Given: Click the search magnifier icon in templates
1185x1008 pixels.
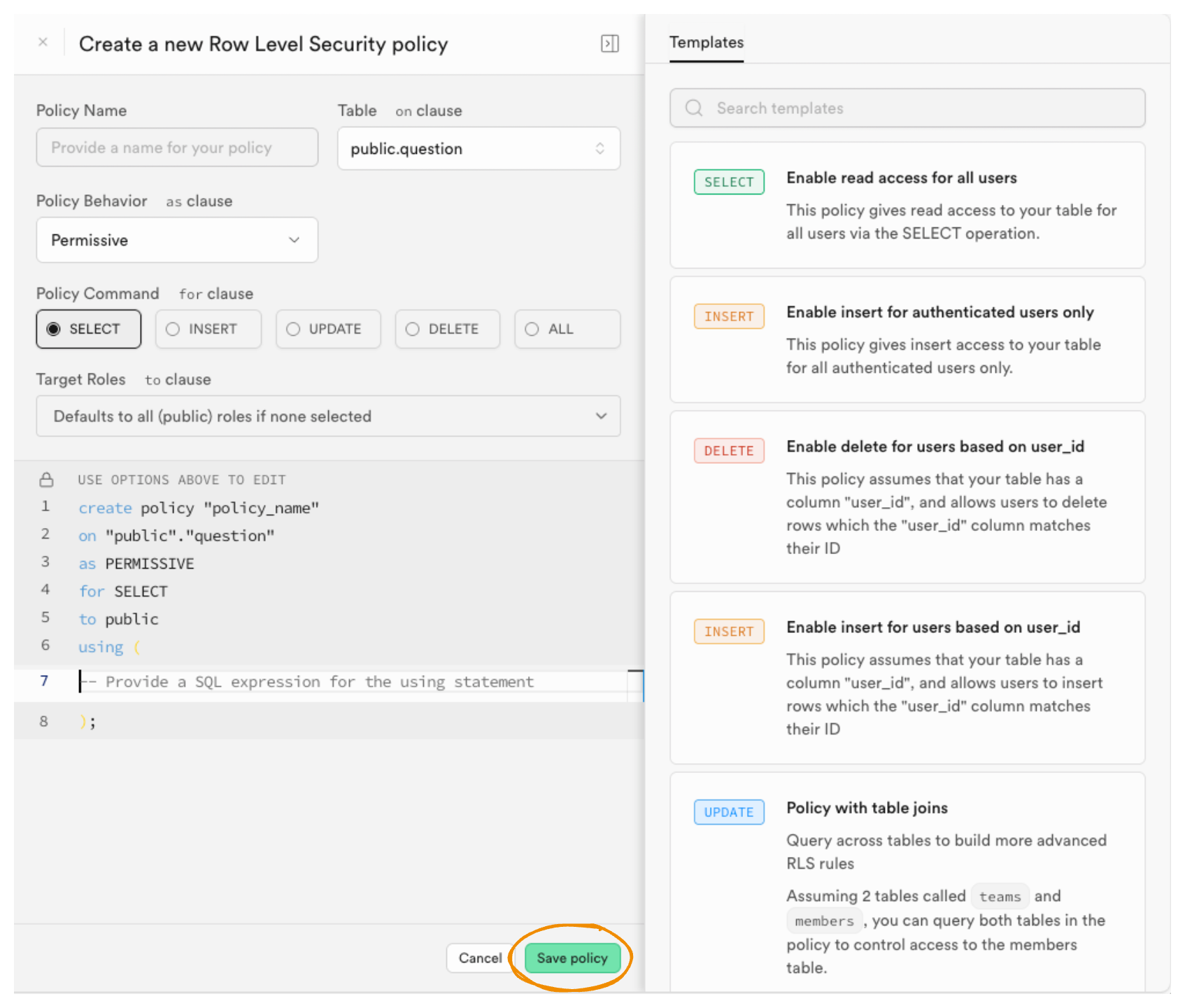Looking at the screenshot, I should [x=694, y=108].
